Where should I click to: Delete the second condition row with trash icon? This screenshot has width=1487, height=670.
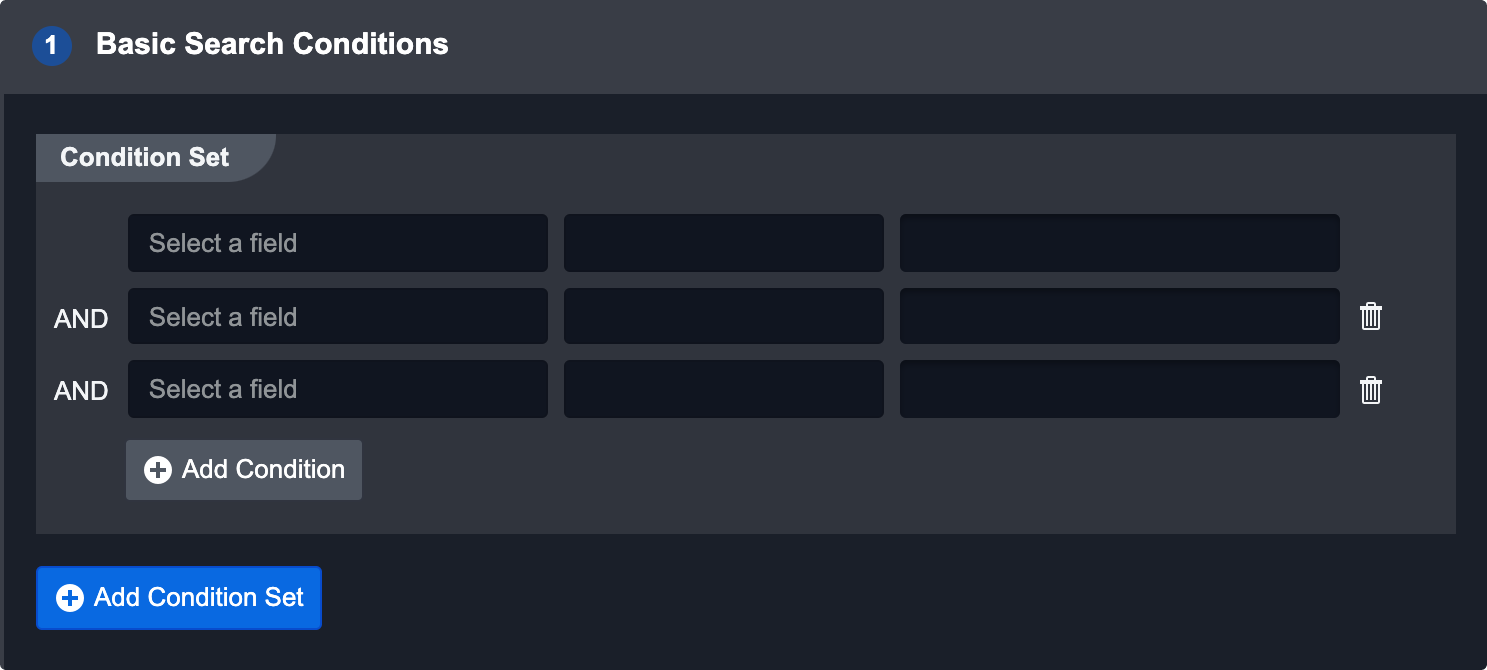point(1371,317)
